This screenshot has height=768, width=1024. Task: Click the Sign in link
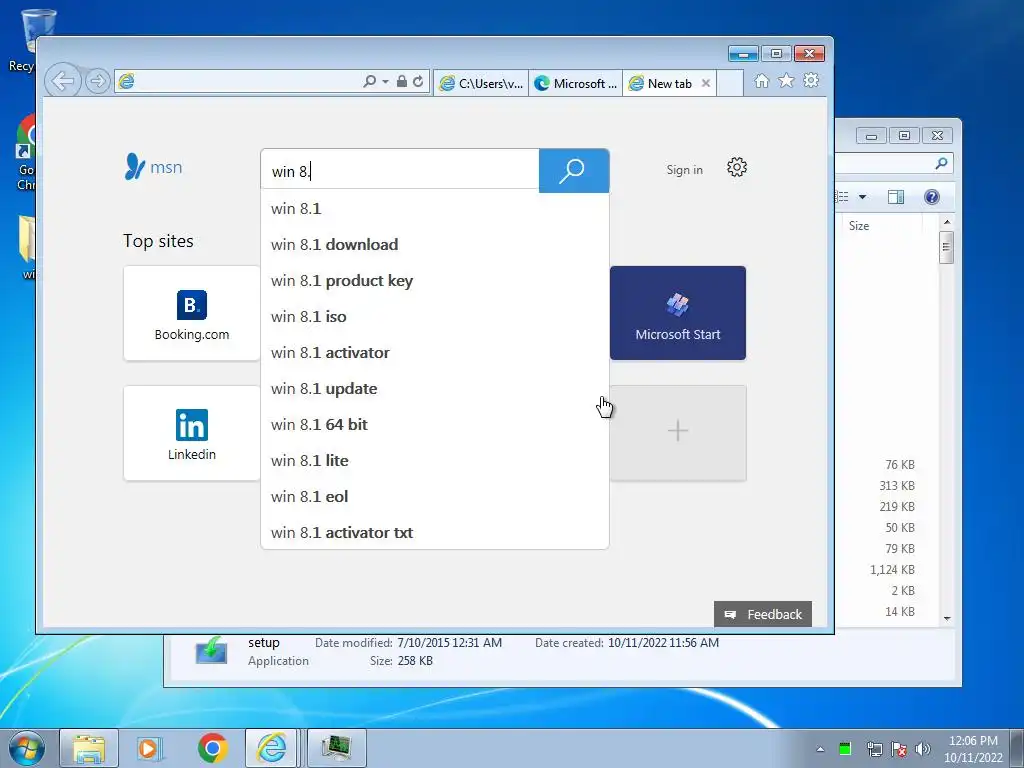point(684,170)
